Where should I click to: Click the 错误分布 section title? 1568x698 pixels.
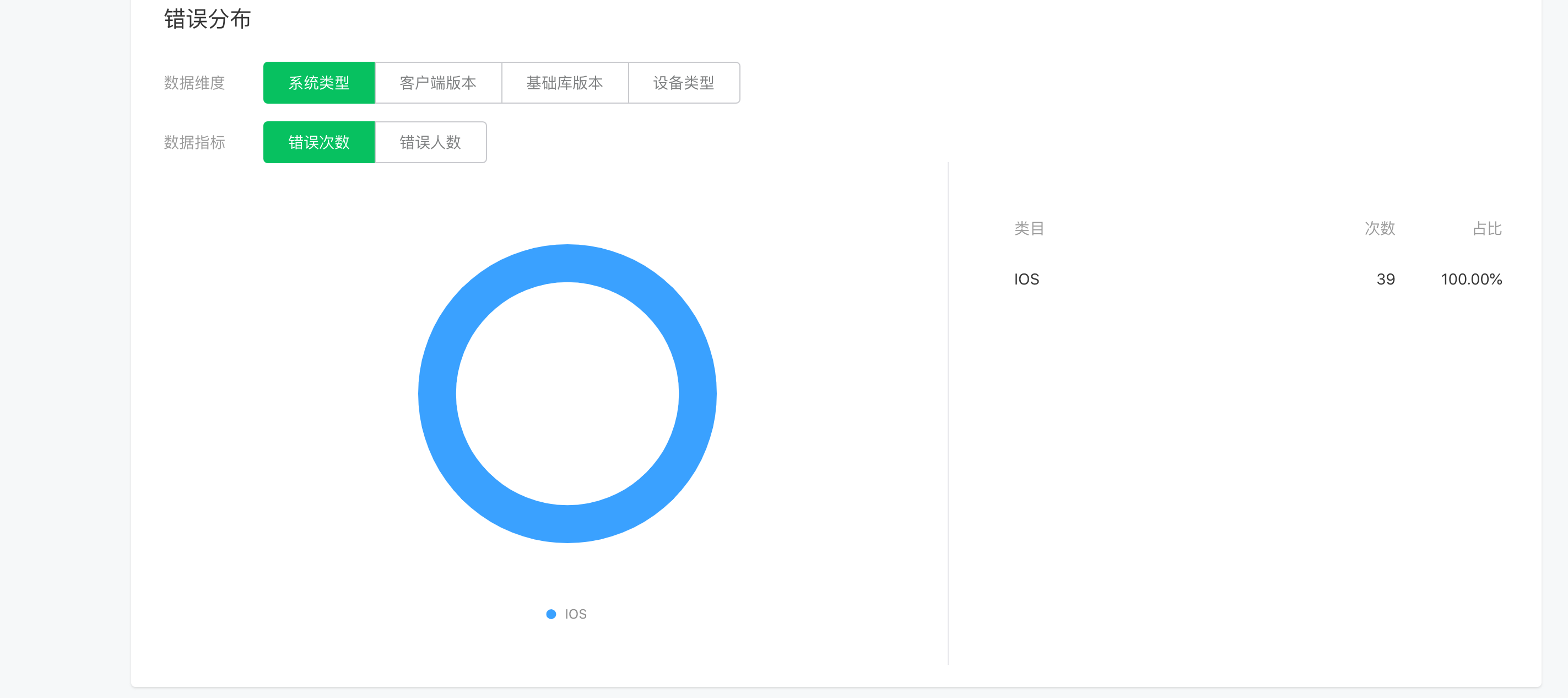tap(207, 19)
